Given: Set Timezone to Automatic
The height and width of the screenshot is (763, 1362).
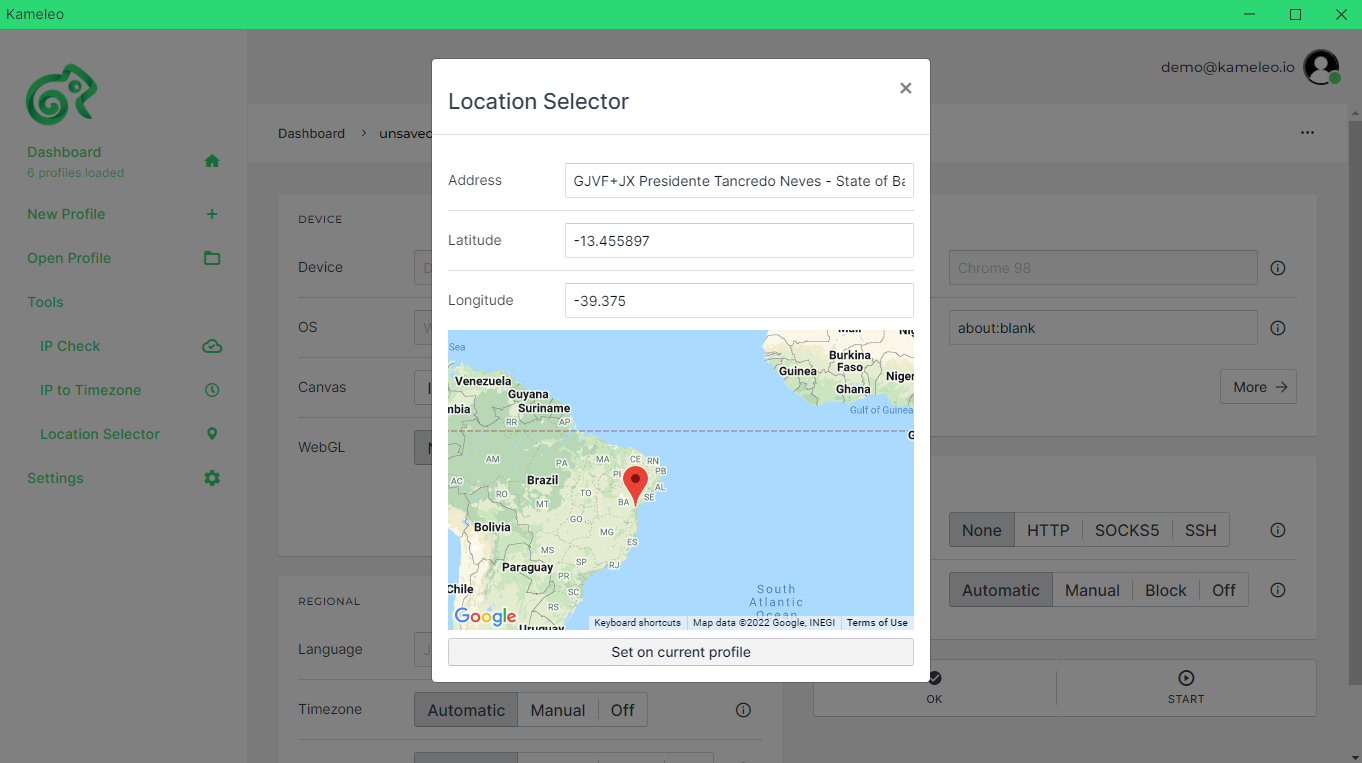Looking at the screenshot, I should pos(466,710).
